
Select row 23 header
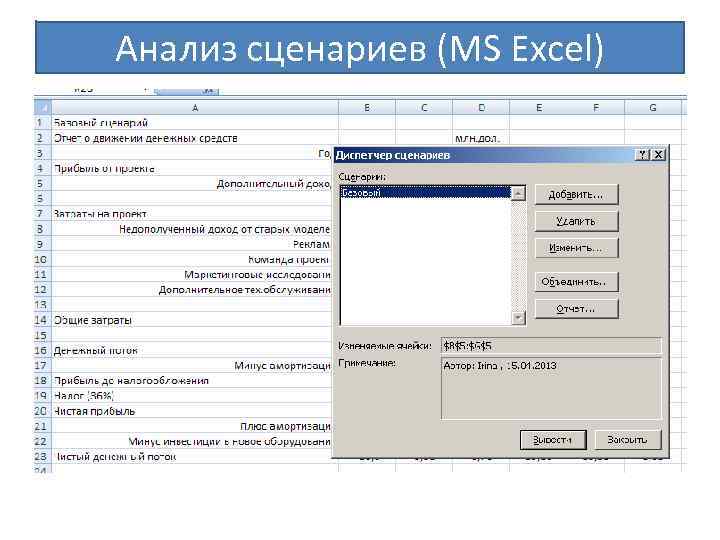pyautogui.click(x=43, y=456)
